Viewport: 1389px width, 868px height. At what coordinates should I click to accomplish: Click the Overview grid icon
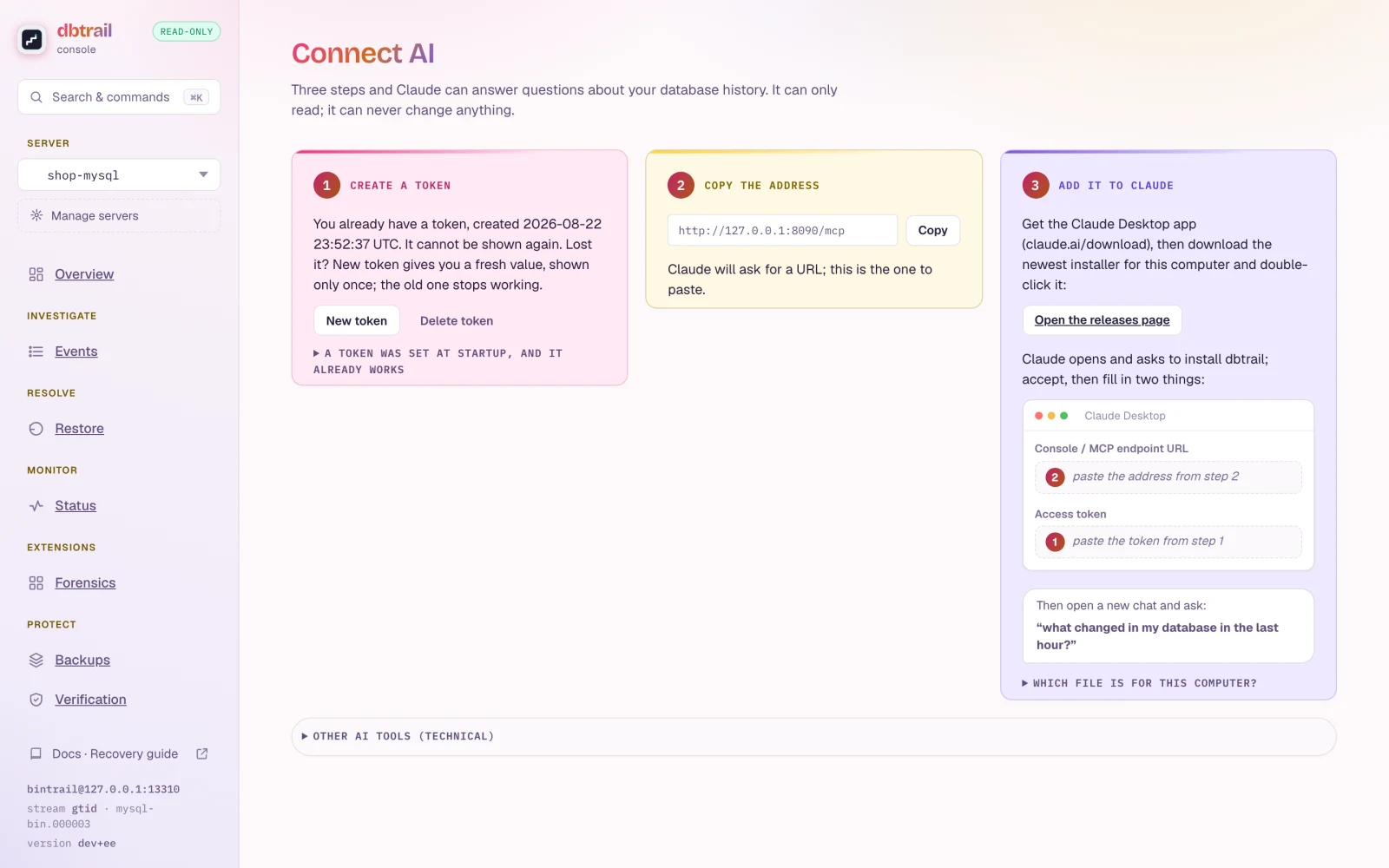coord(36,274)
